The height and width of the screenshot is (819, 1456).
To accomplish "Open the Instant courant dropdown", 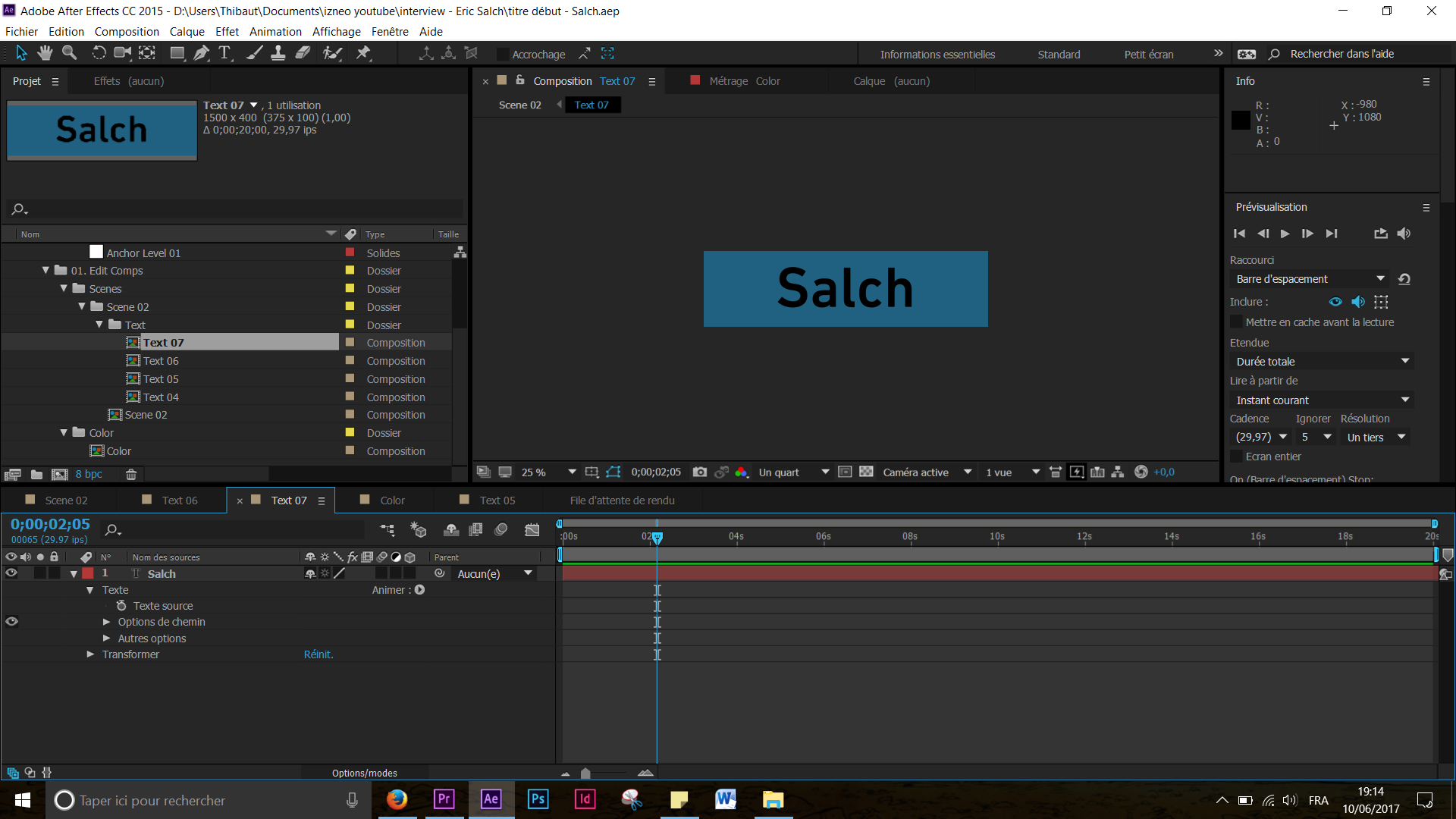I will pos(1322,400).
